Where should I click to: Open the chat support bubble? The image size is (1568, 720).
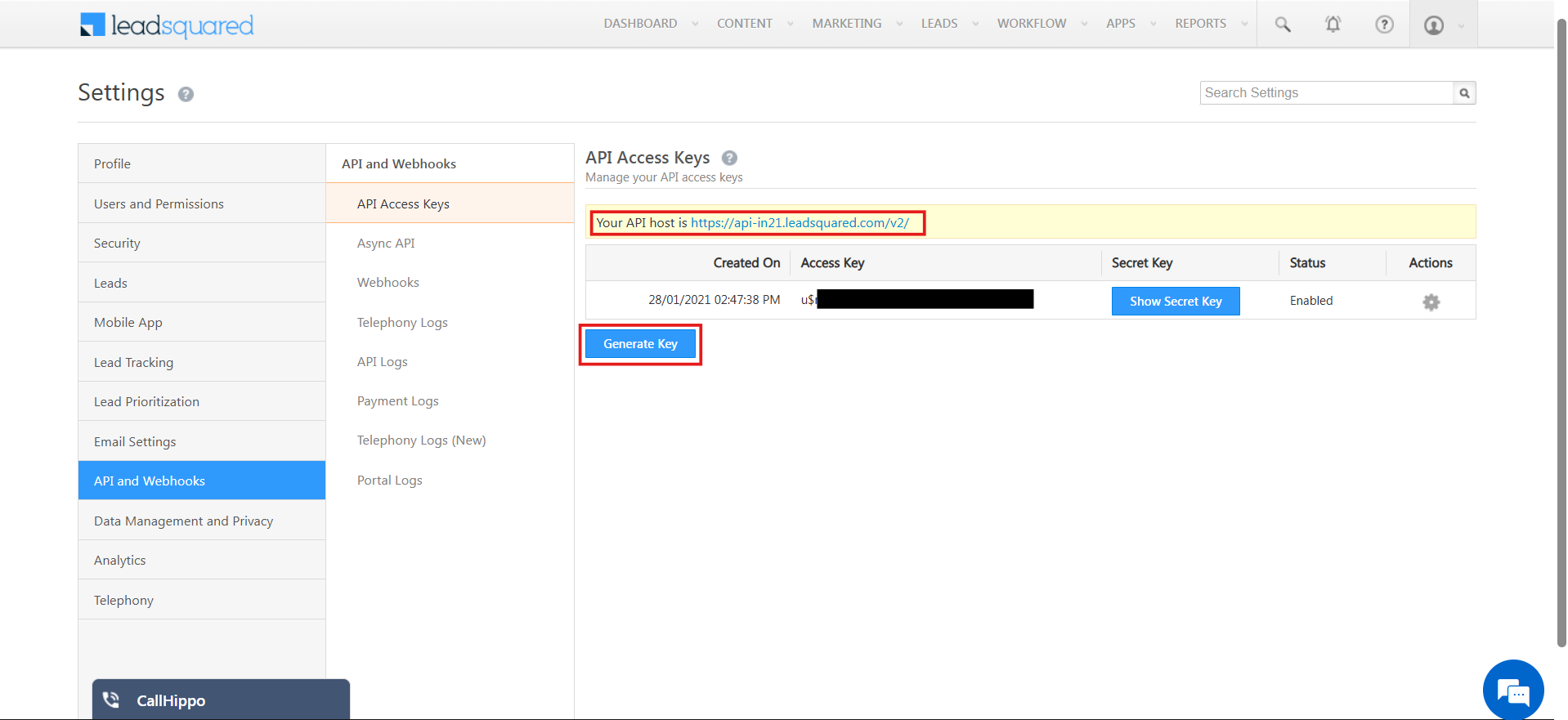tap(1513, 690)
